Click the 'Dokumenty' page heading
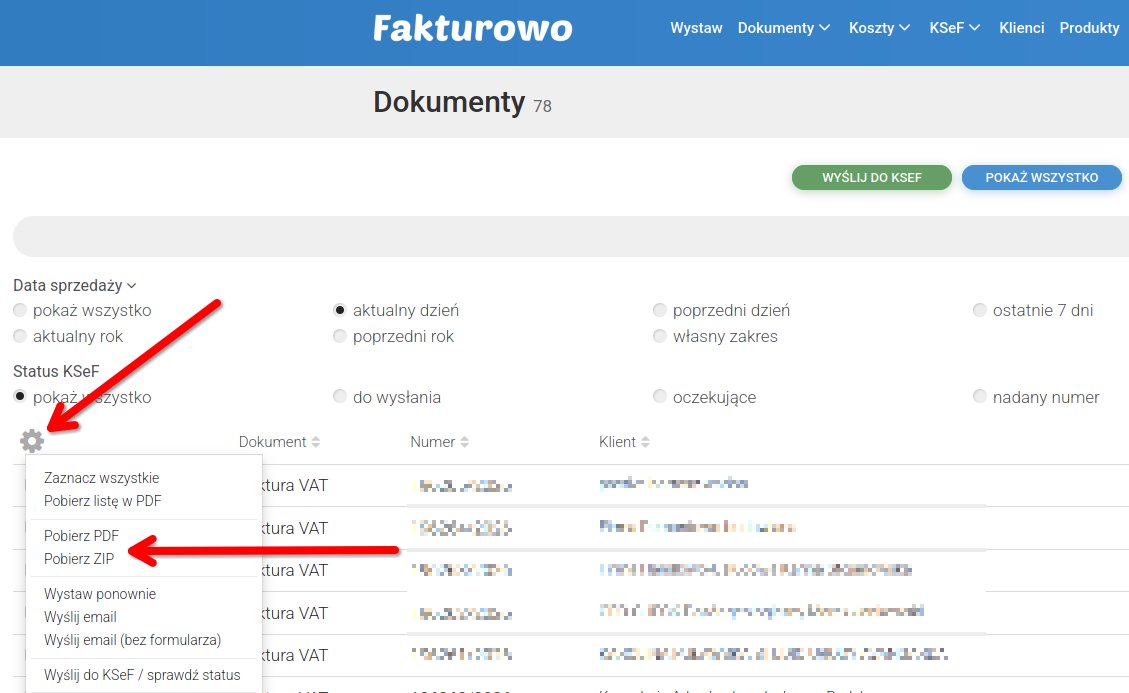 (x=449, y=102)
